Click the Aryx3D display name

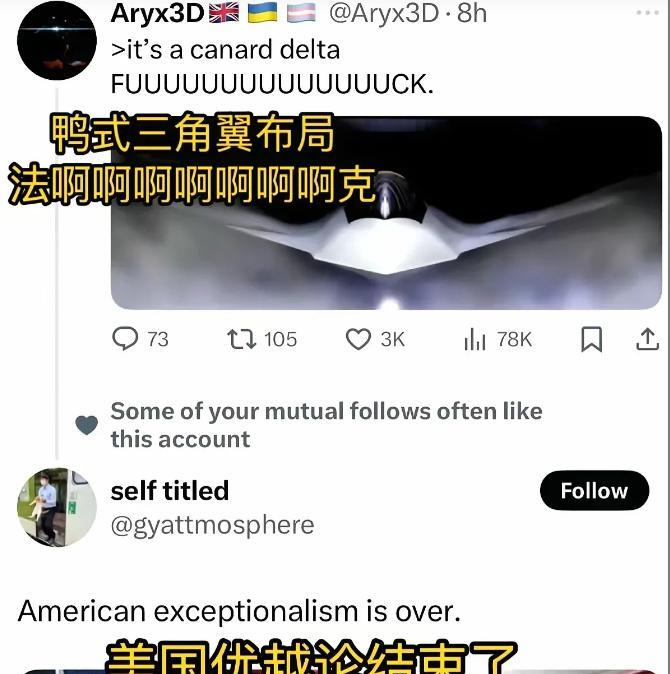click(157, 13)
